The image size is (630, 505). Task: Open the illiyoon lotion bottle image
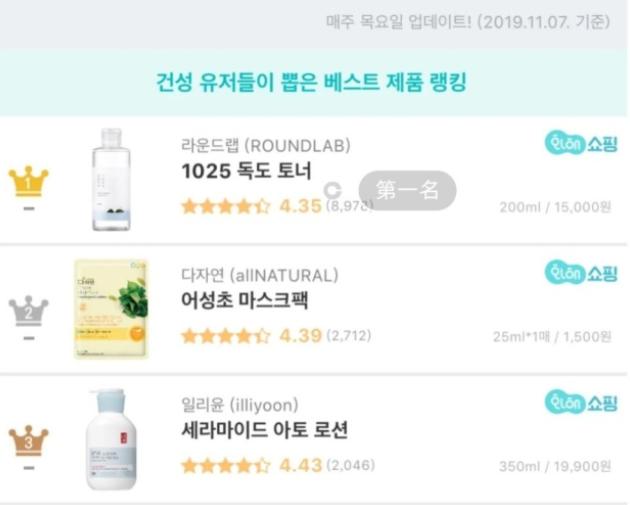click(110, 439)
